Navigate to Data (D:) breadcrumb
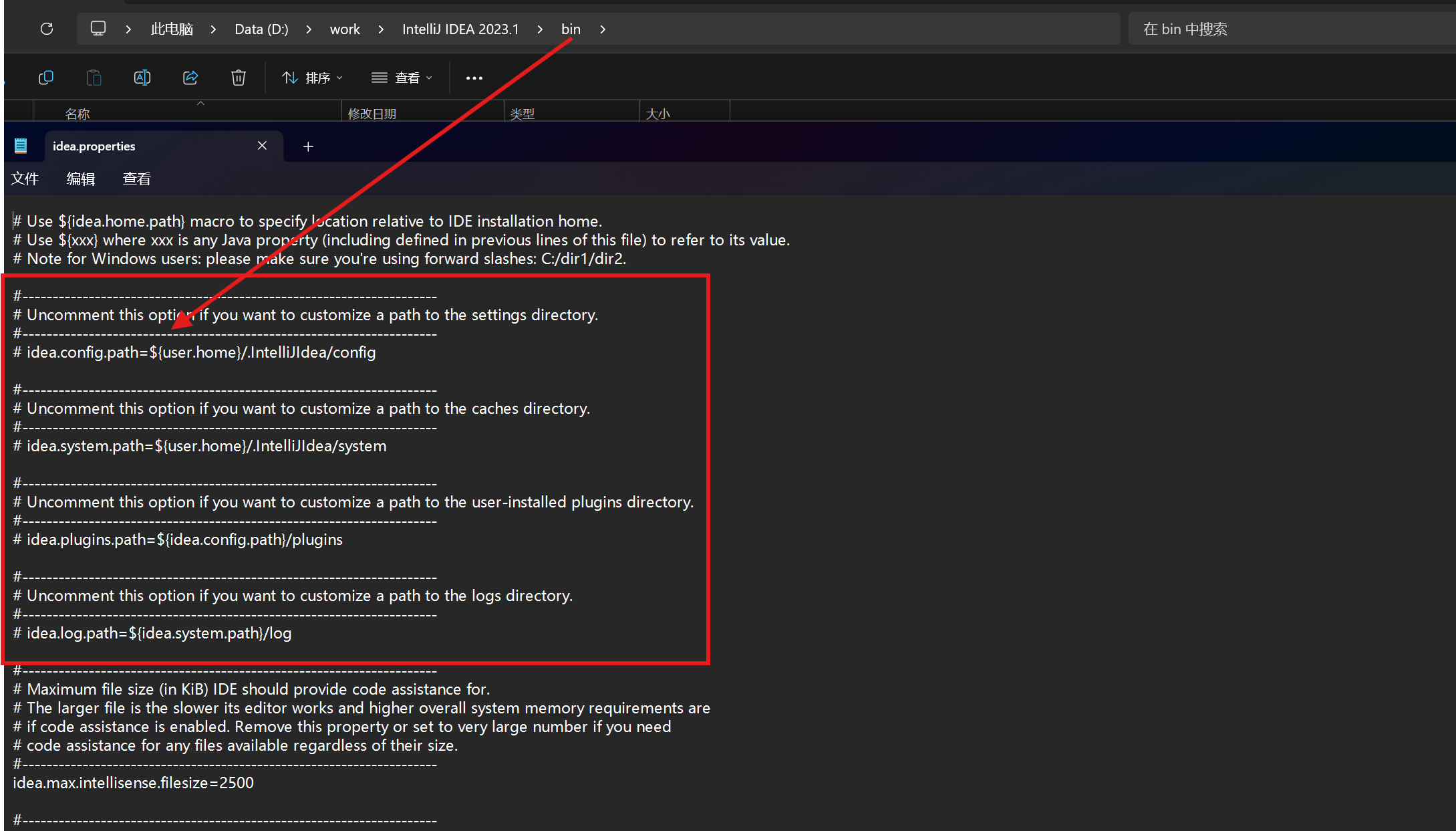 [261, 29]
